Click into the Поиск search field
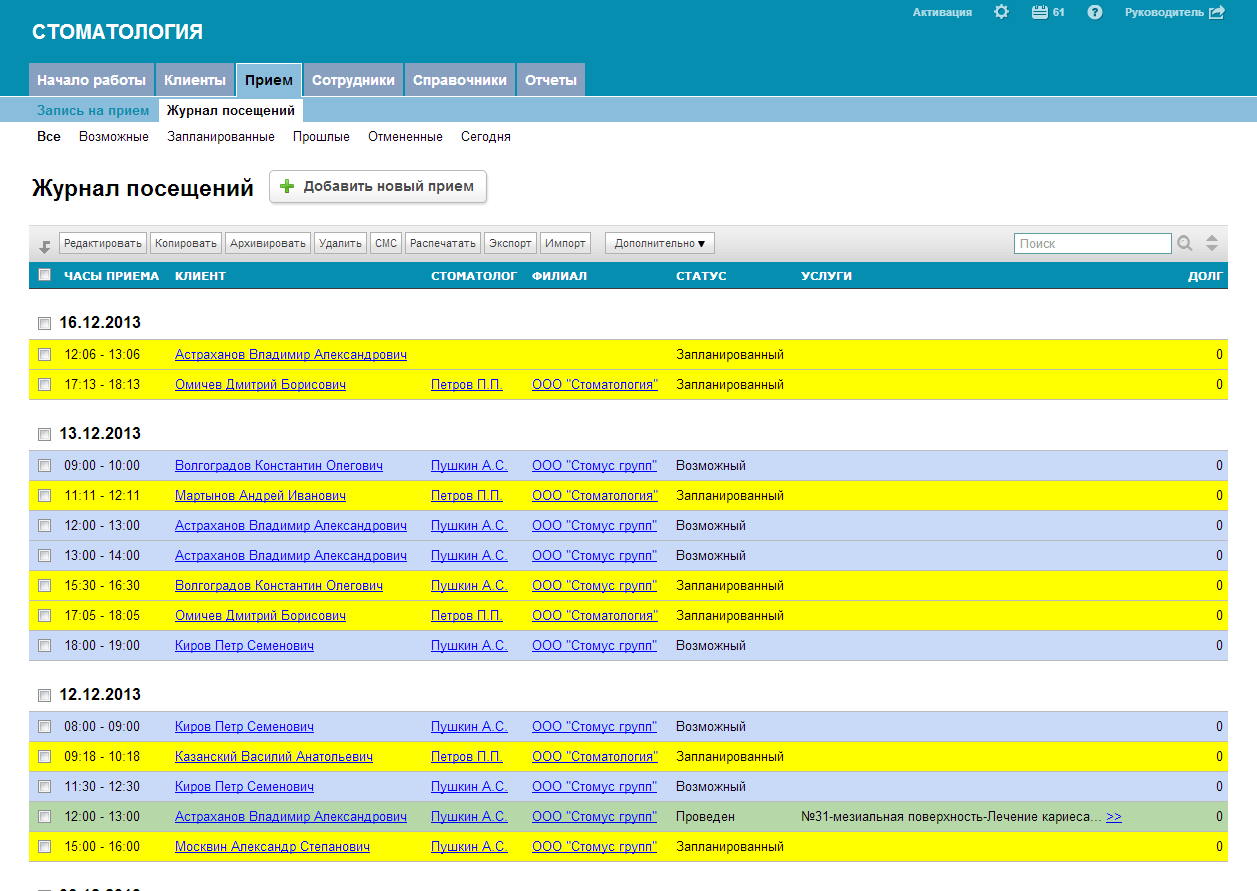The height and width of the screenshot is (891, 1257). coord(1092,243)
